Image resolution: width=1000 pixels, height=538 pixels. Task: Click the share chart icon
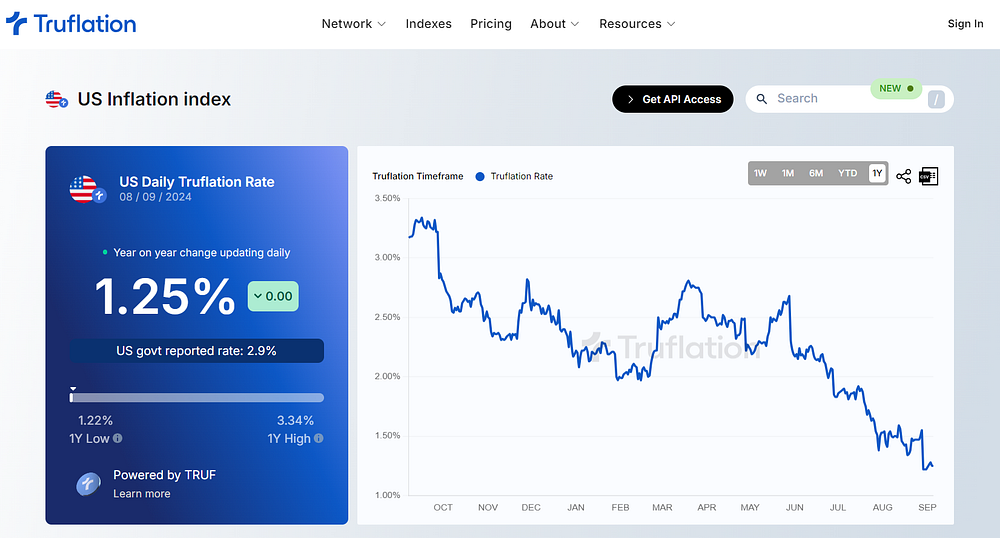(903, 176)
